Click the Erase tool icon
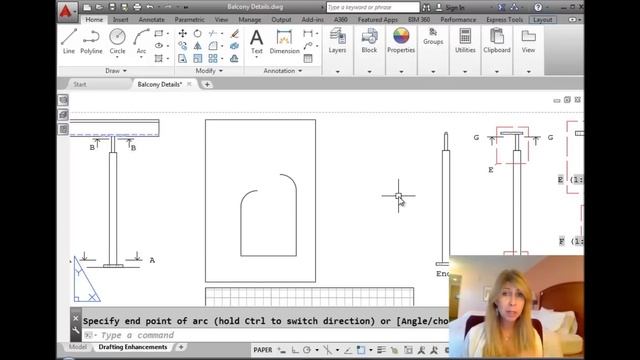The image size is (640, 360). pos(234,33)
